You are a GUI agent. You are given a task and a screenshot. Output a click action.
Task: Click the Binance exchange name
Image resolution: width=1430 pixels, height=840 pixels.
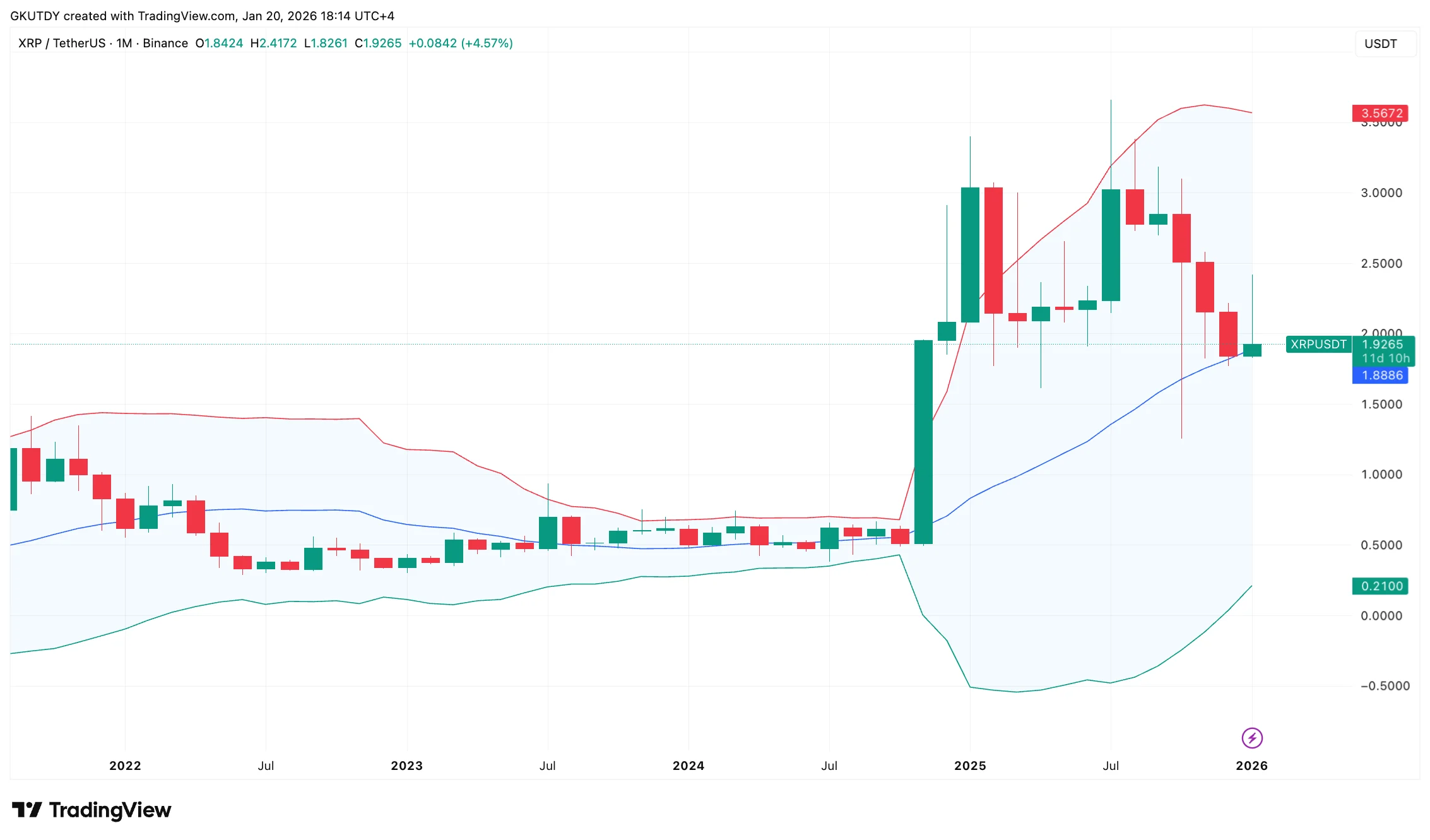(164, 43)
